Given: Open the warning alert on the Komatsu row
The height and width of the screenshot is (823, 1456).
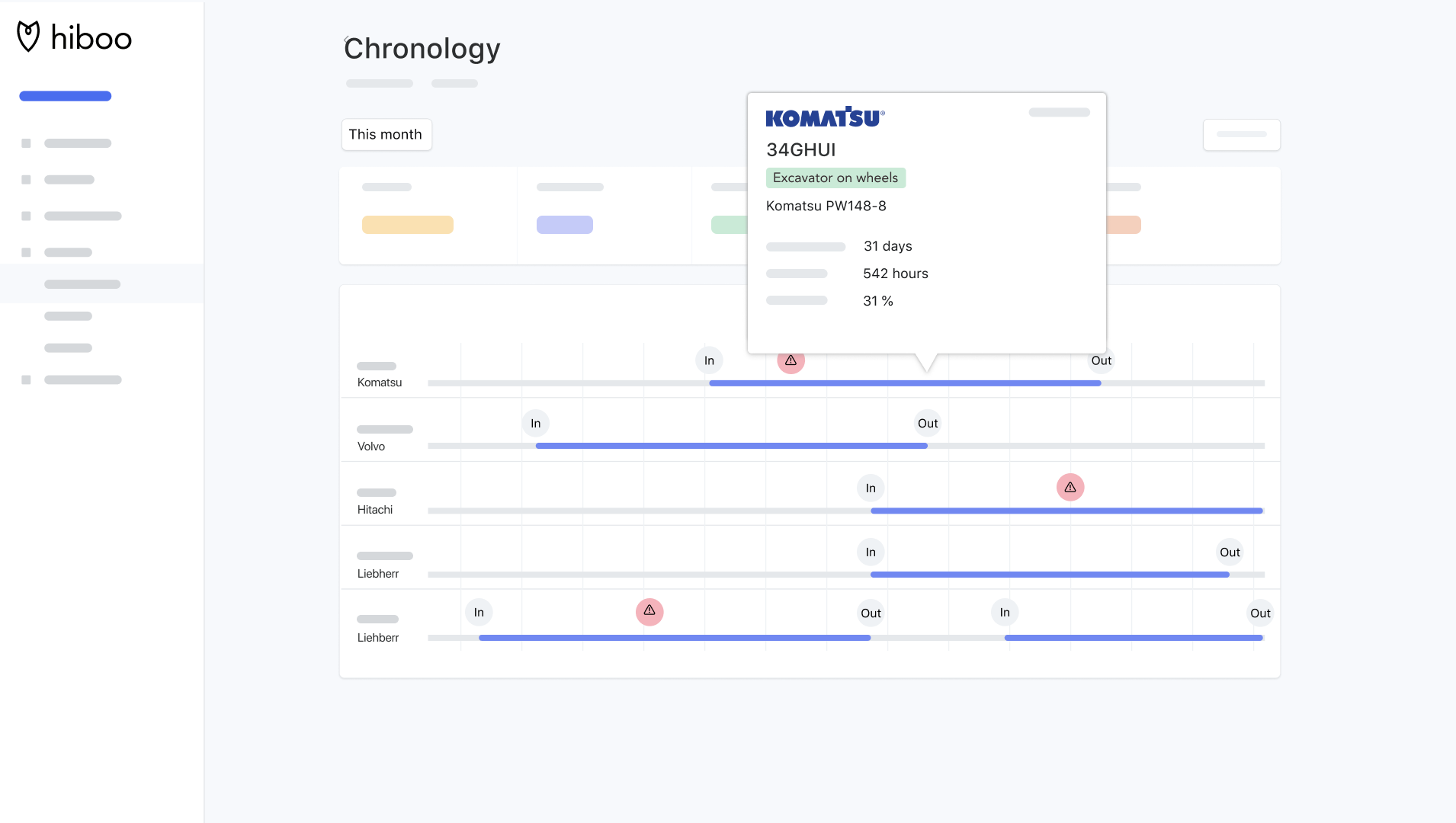Looking at the screenshot, I should (791, 360).
